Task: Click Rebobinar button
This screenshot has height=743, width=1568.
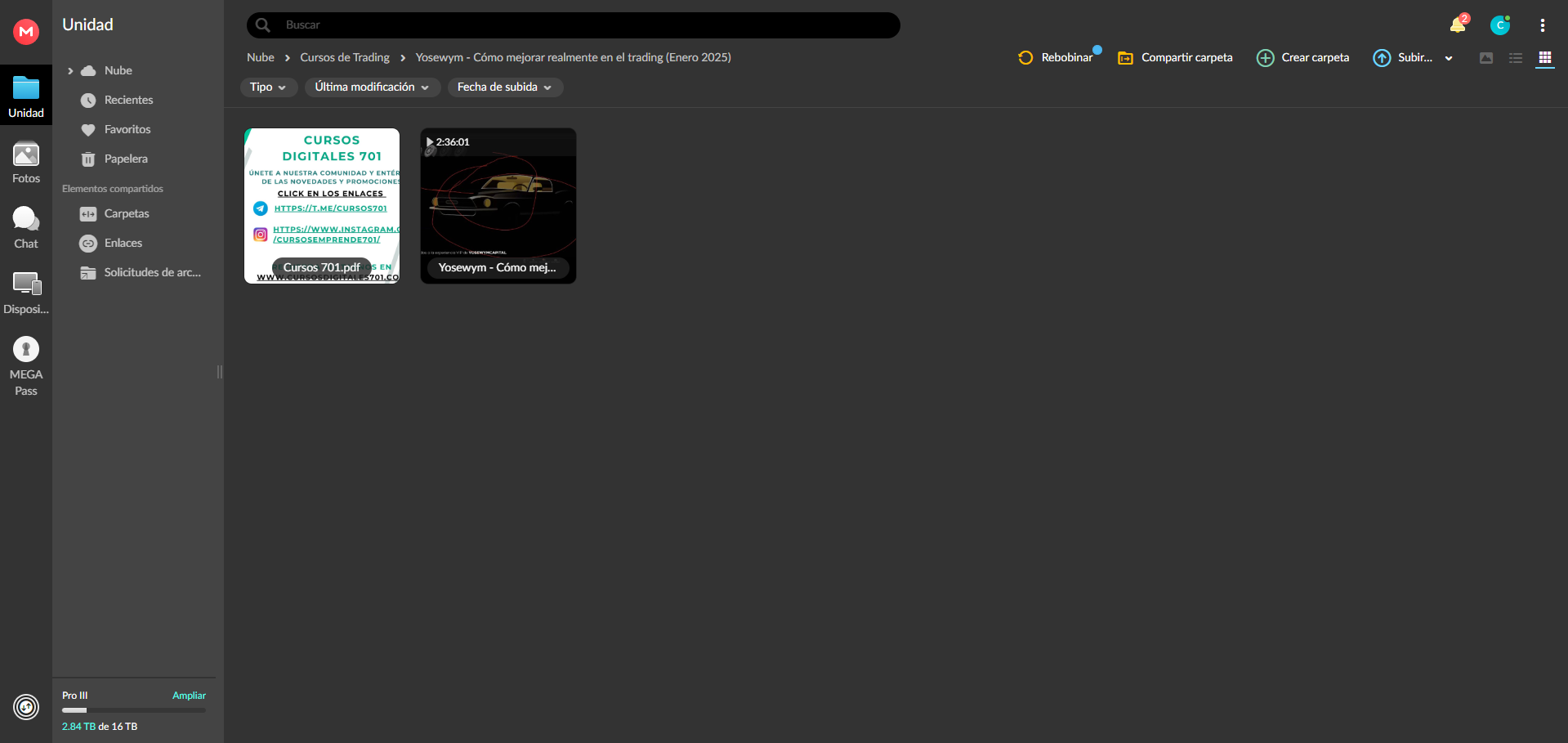Action: pyautogui.click(x=1056, y=57)
